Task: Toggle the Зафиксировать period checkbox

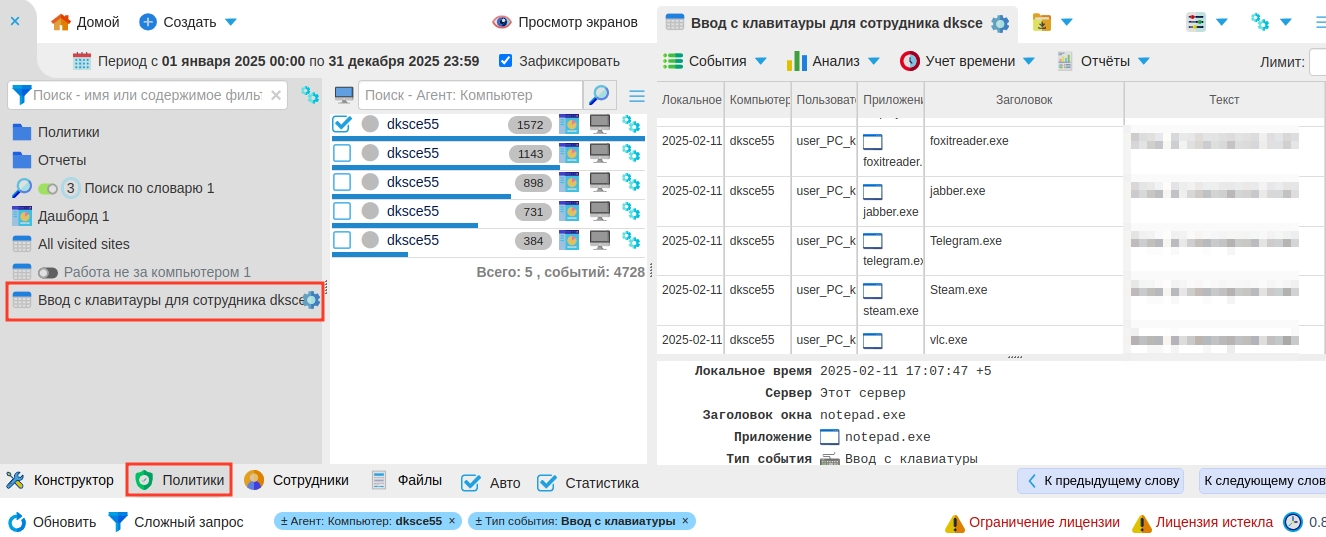Action: [506, 61]
